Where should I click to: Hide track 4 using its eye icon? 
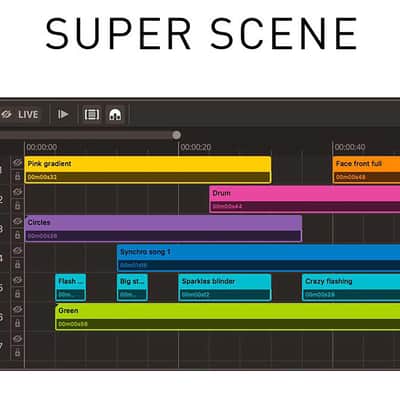pos(18,251)
